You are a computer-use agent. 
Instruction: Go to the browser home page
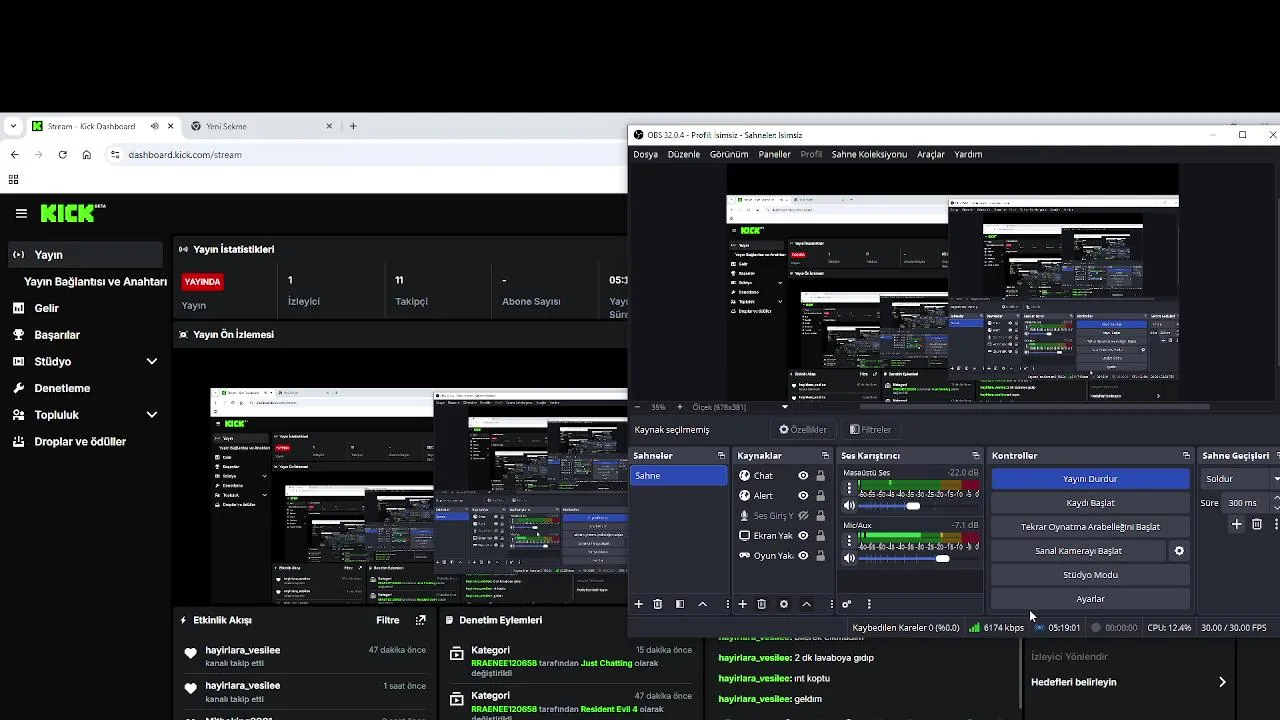click(x=87, y=155)
